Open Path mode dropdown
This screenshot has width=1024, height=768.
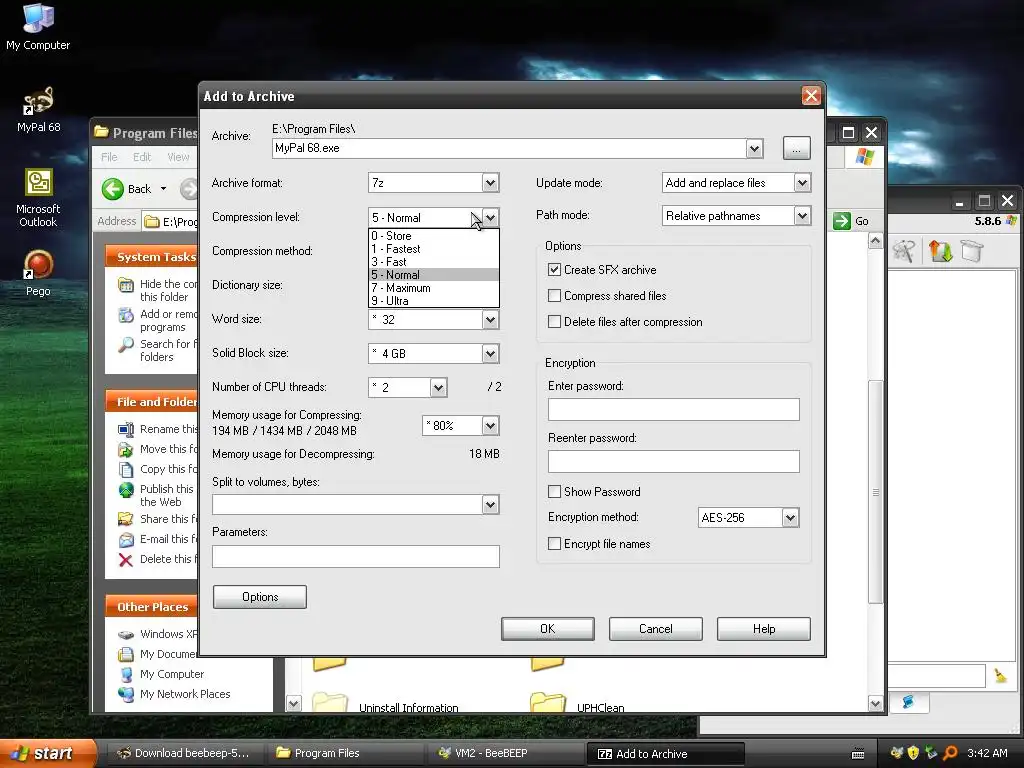[803, 216]
